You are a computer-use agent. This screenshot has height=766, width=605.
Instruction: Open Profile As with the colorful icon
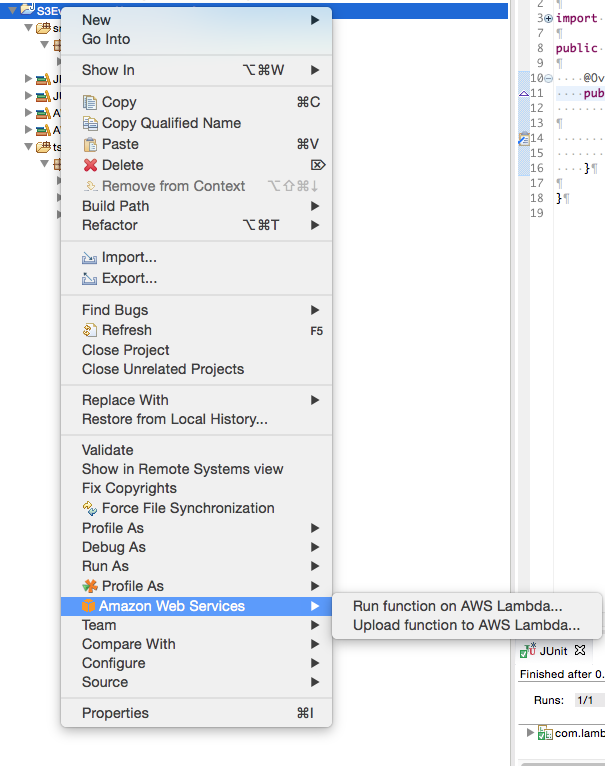(x=196, y=586)
